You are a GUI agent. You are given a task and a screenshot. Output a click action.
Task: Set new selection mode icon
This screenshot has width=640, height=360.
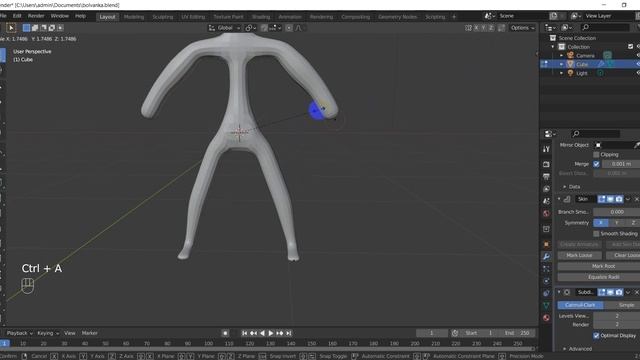[26, 28]
